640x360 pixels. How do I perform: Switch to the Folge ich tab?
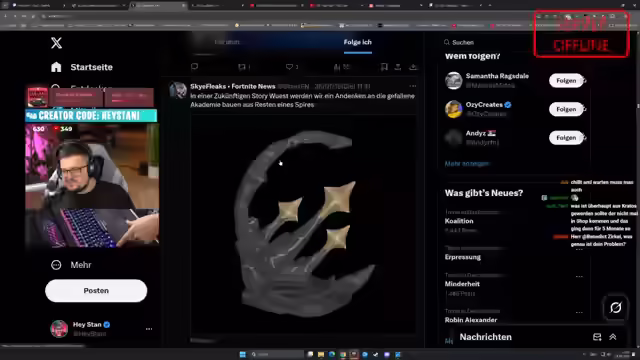coord(358,42)
